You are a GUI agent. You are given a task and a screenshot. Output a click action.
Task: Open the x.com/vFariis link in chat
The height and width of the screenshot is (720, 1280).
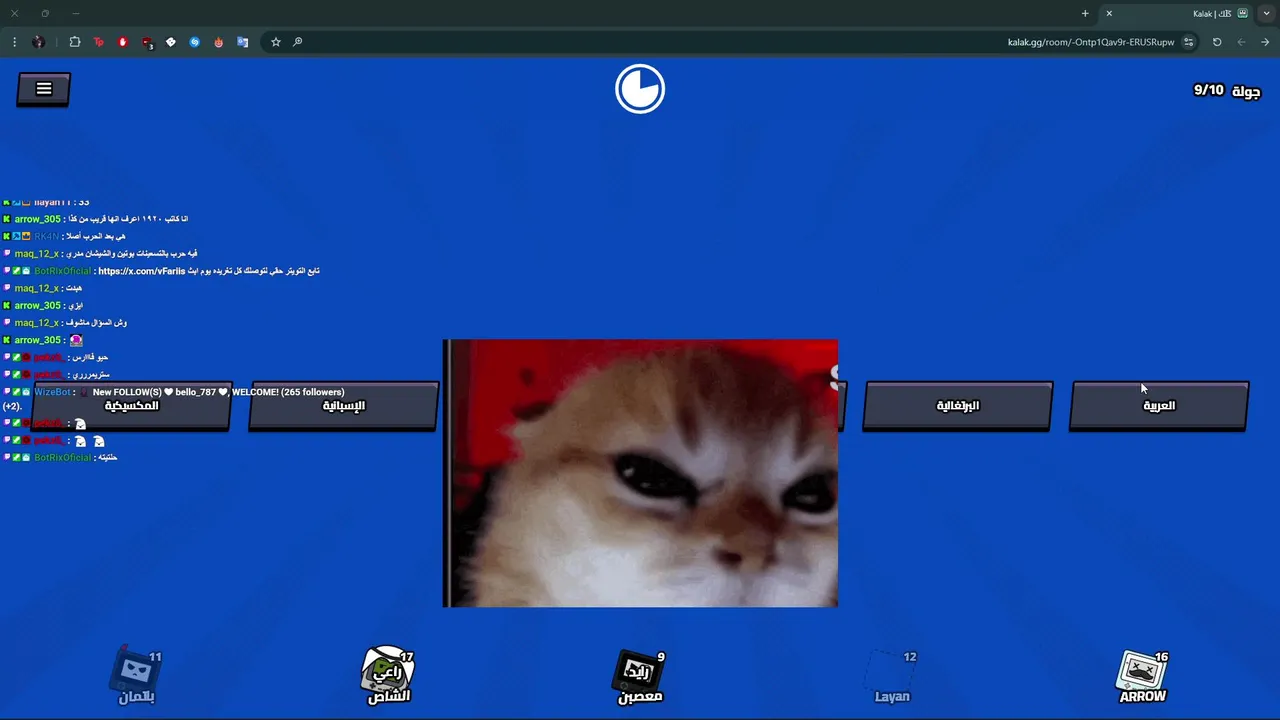142,271
